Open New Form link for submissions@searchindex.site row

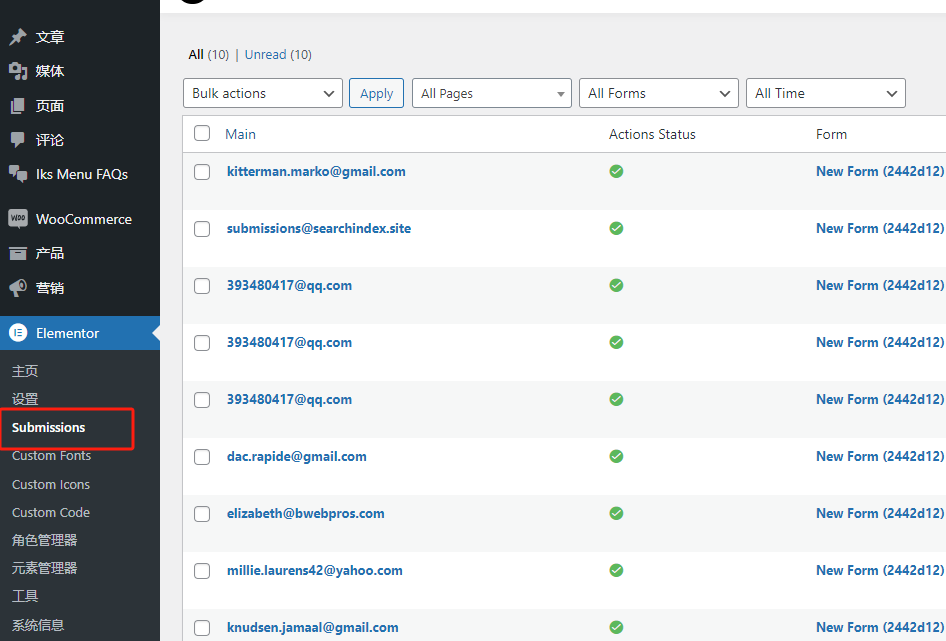tap(880, 228)
